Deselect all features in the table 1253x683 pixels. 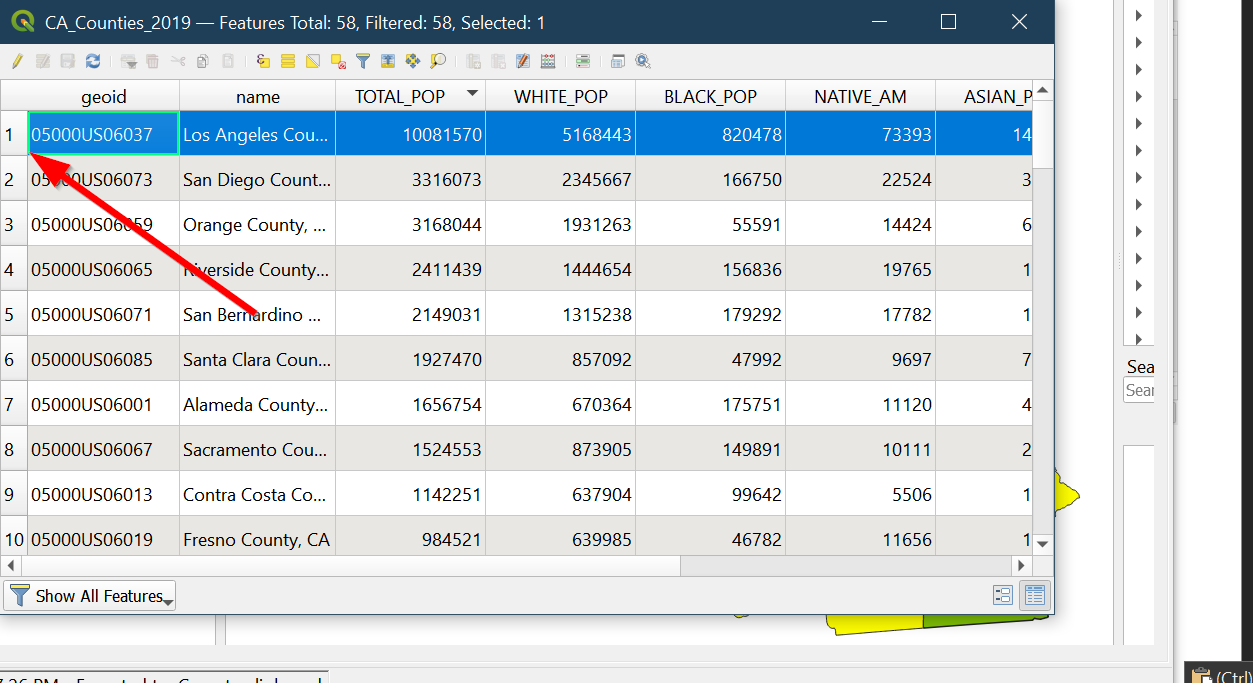(338, 62)
